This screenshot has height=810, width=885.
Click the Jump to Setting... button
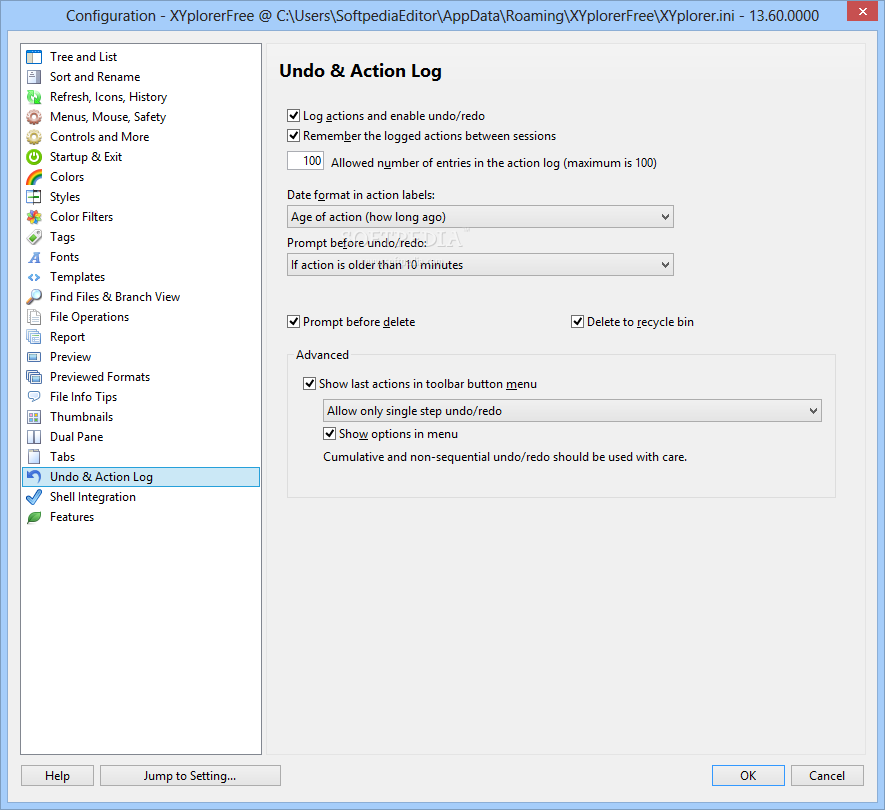pos(190,776)
